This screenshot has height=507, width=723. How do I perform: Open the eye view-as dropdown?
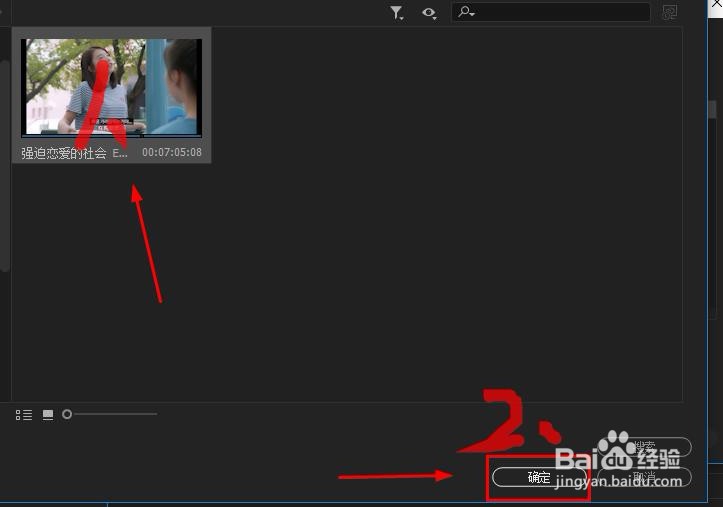click(429, 13)
